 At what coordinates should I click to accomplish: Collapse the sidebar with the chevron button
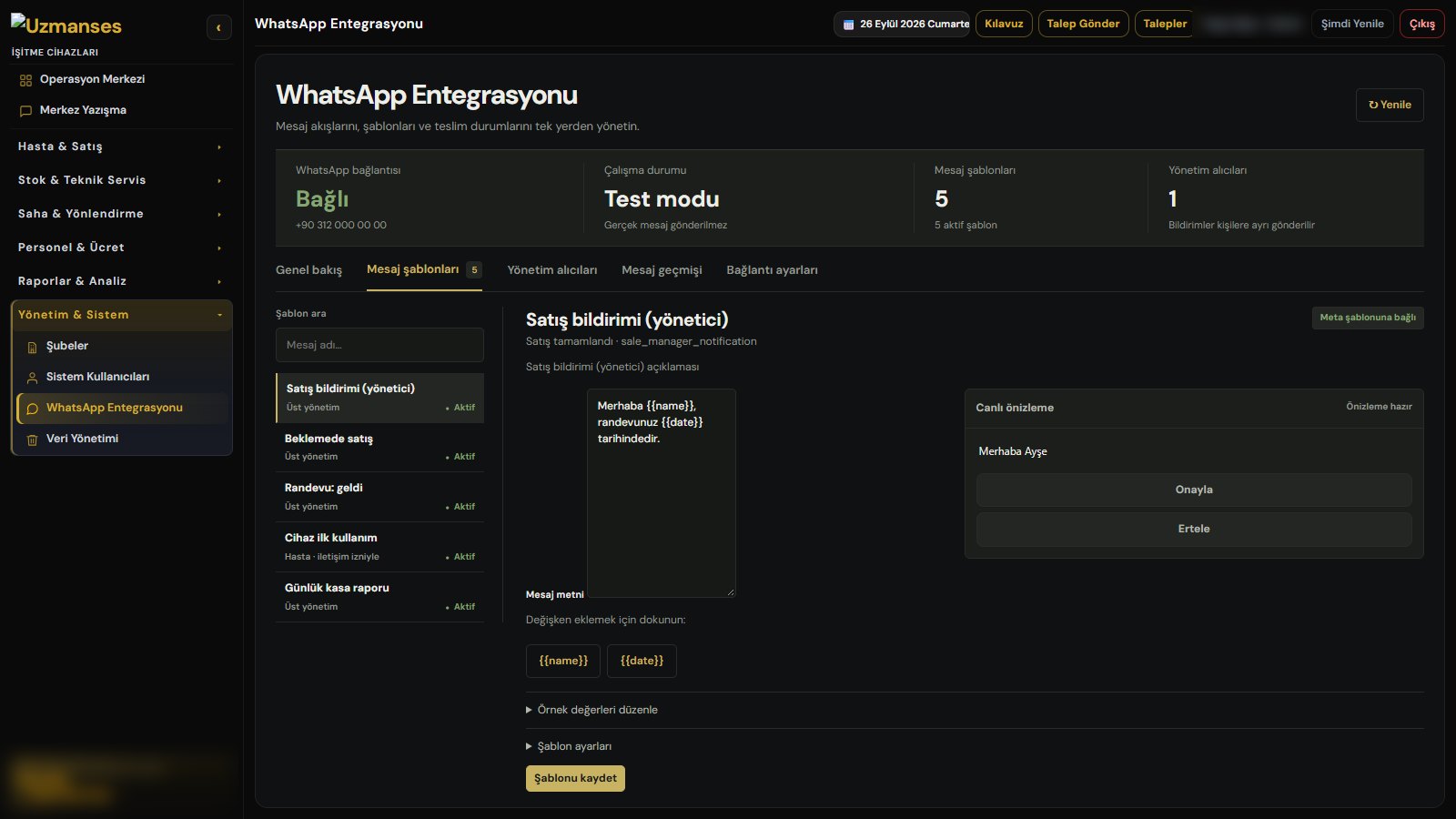pyautogui.click(x=218, y=27)
